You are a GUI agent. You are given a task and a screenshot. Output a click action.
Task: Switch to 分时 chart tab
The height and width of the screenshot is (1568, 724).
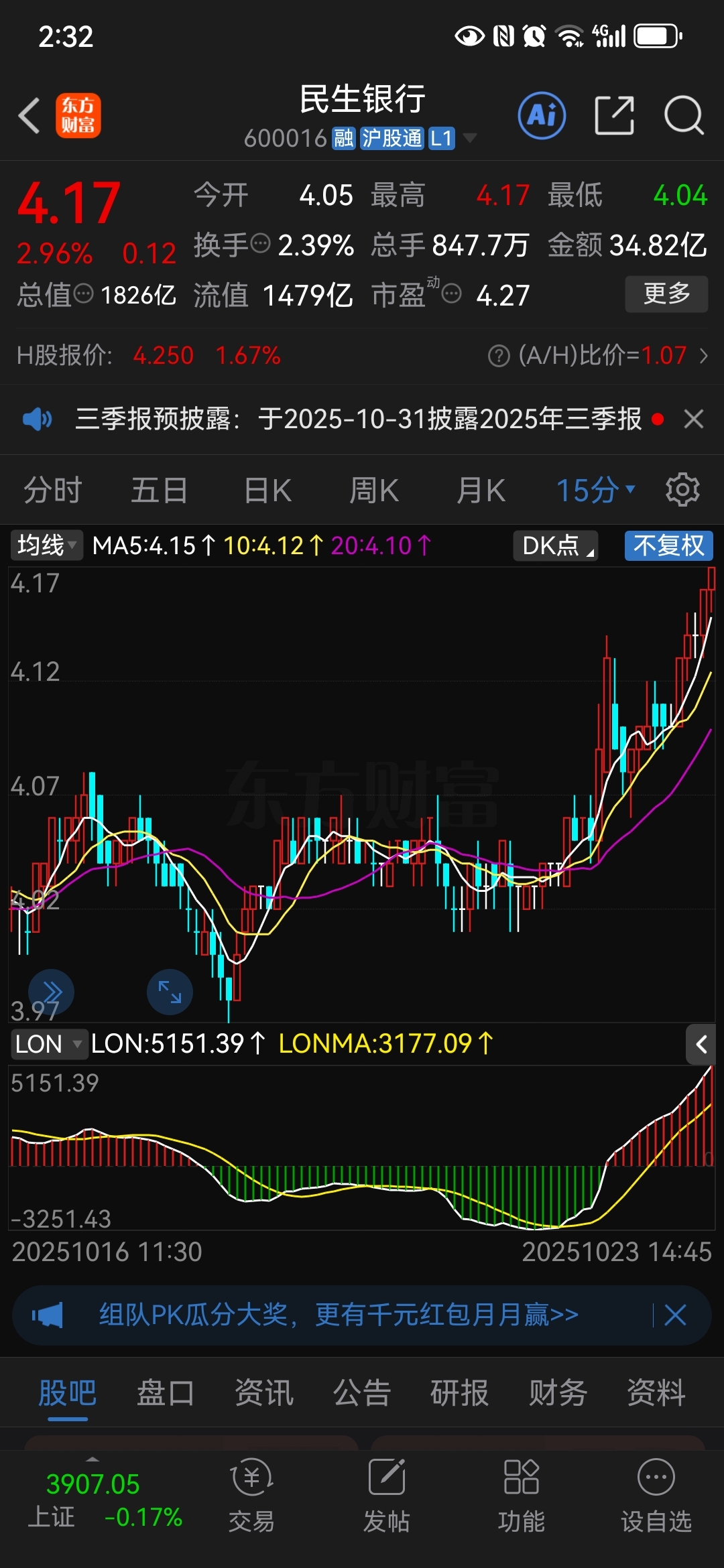(52, 490)
